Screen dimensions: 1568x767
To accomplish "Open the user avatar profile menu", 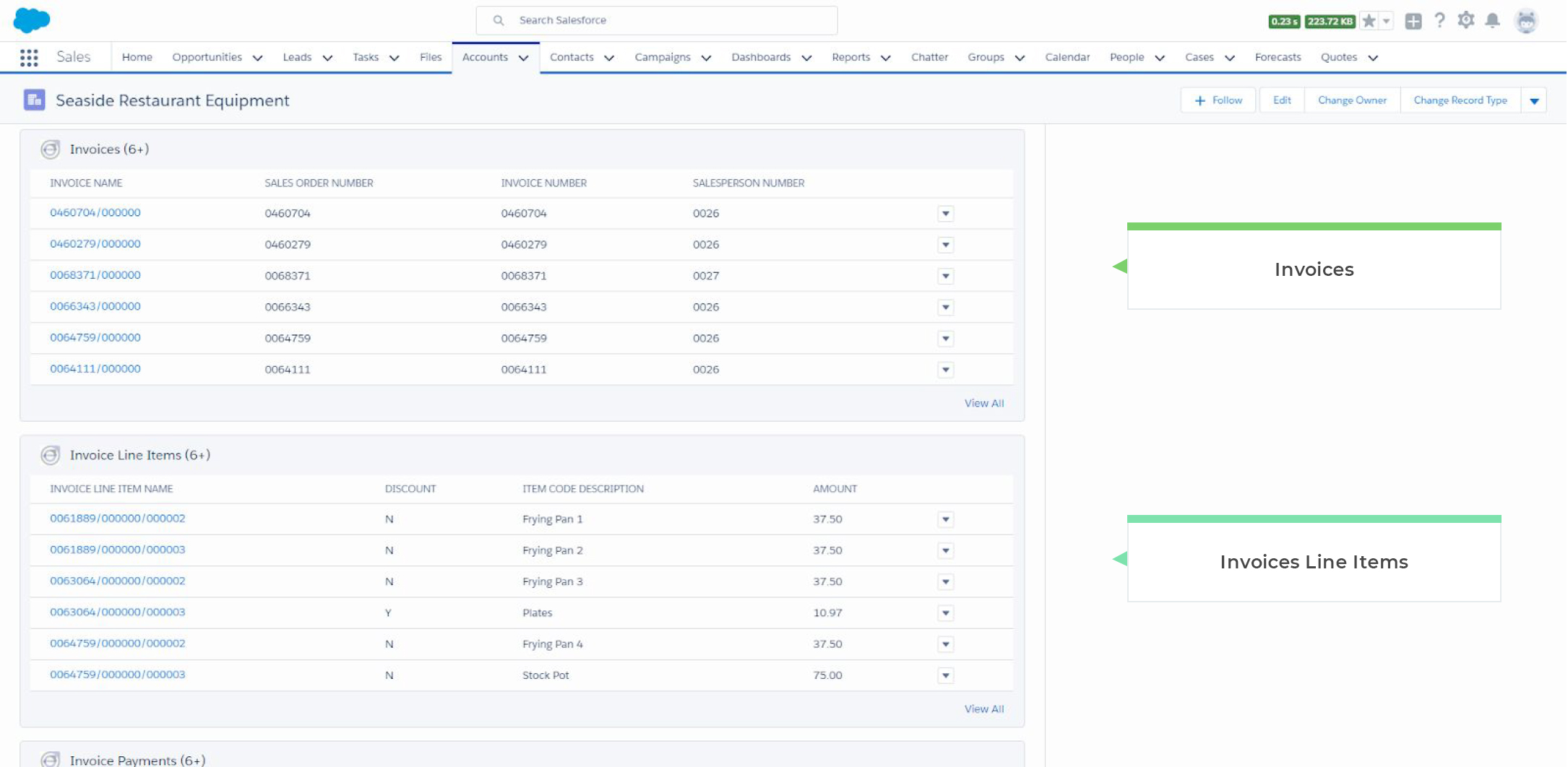I will coord(1526,20).
